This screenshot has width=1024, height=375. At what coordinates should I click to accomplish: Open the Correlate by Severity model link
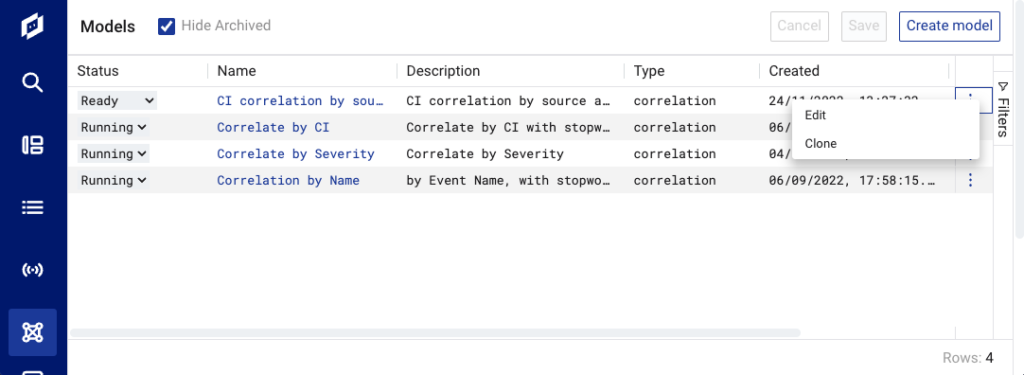tap(296, 154)
